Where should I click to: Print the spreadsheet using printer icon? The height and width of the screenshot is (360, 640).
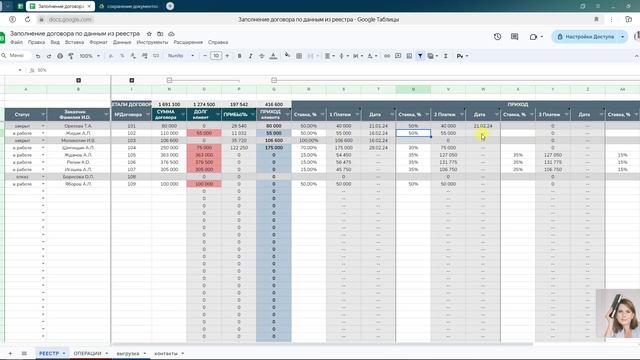[60, 56]
